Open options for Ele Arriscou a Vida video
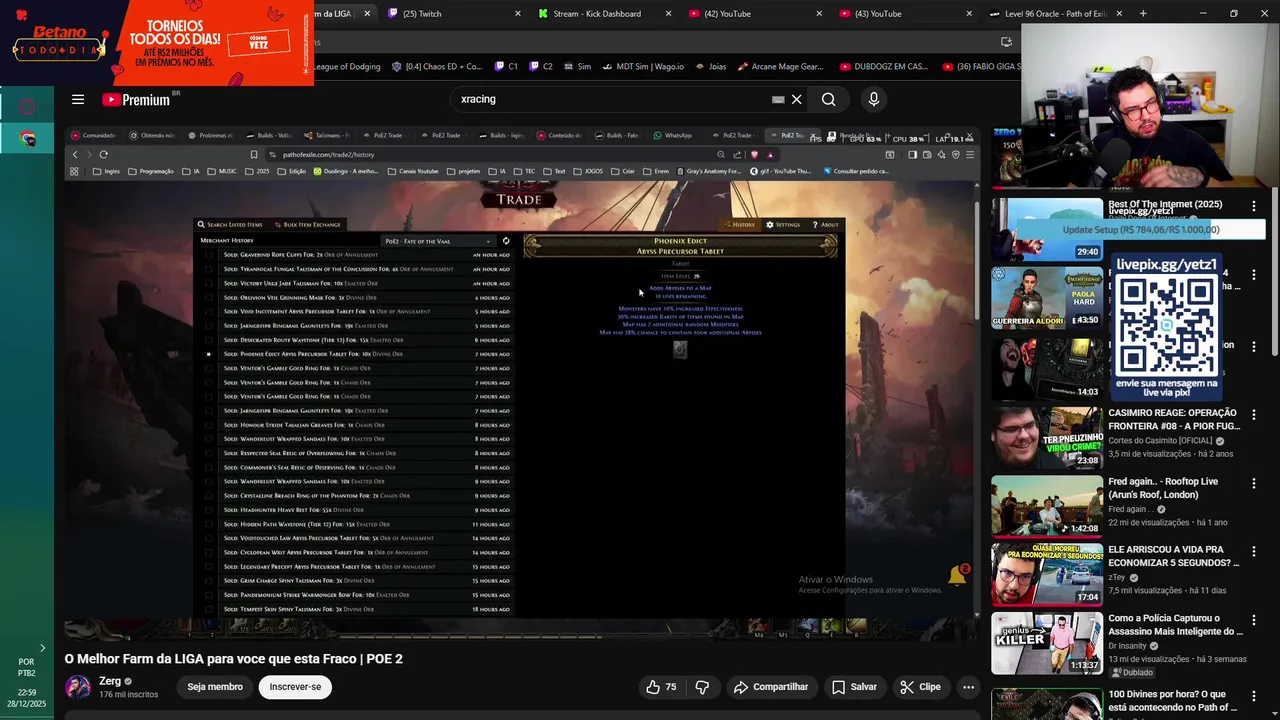Image resolution: width=1280 pixels, height=720 pixels. coord(1254,551)
